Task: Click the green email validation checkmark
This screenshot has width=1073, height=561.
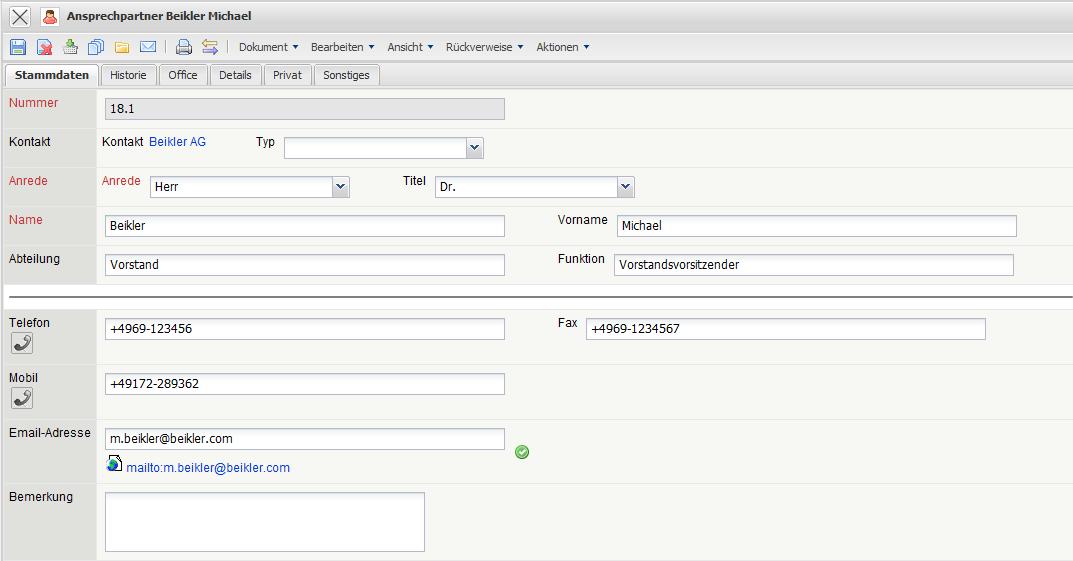Action: point(522,452)
